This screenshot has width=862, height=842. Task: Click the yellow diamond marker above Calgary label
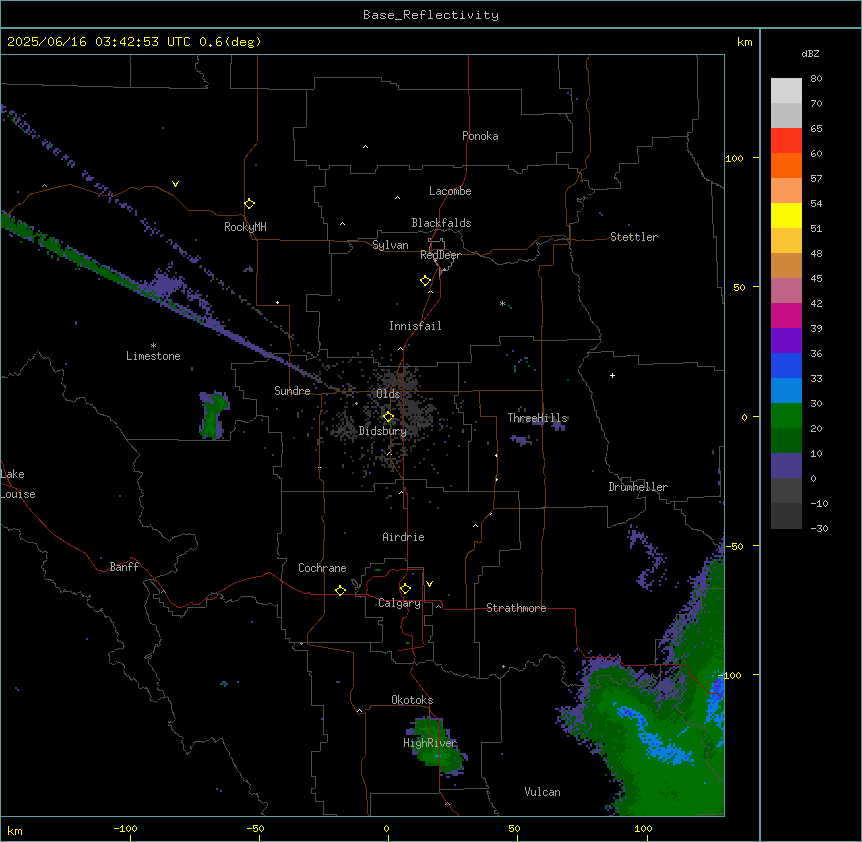click(x=405, y=589)
